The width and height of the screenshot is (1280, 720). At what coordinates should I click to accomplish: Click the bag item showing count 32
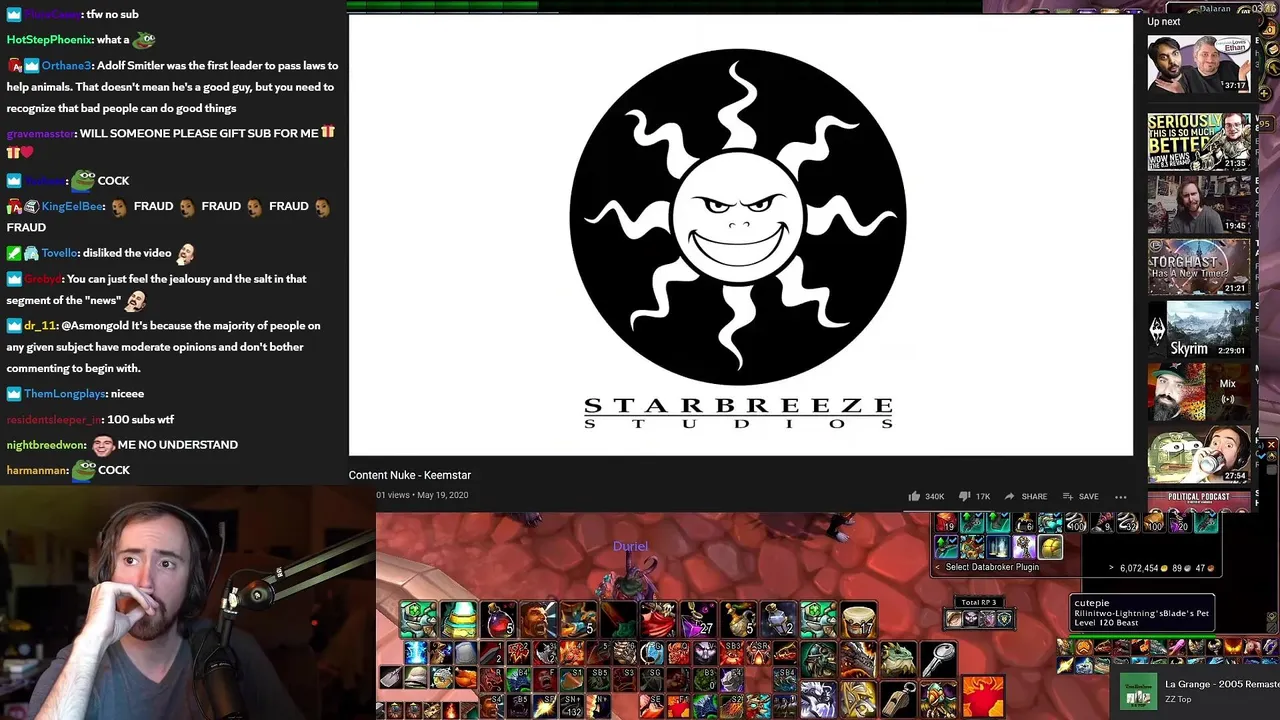pyautogui.click(x=1127, y=523)
